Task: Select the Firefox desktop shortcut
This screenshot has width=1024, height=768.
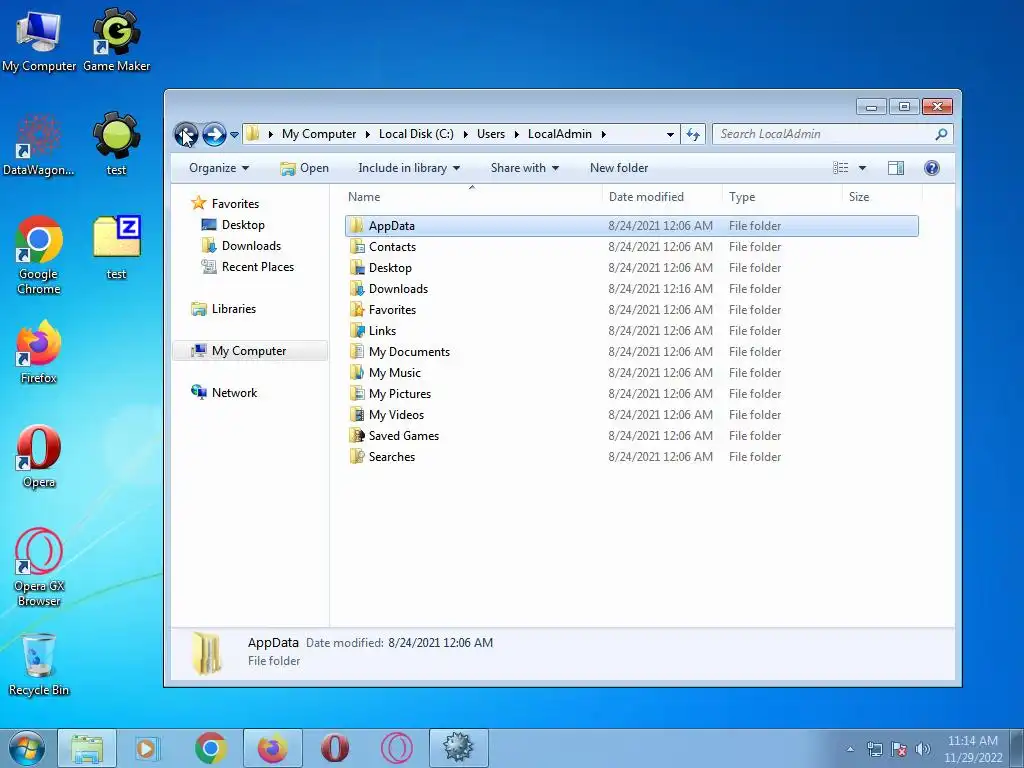Action: (39, 352)
